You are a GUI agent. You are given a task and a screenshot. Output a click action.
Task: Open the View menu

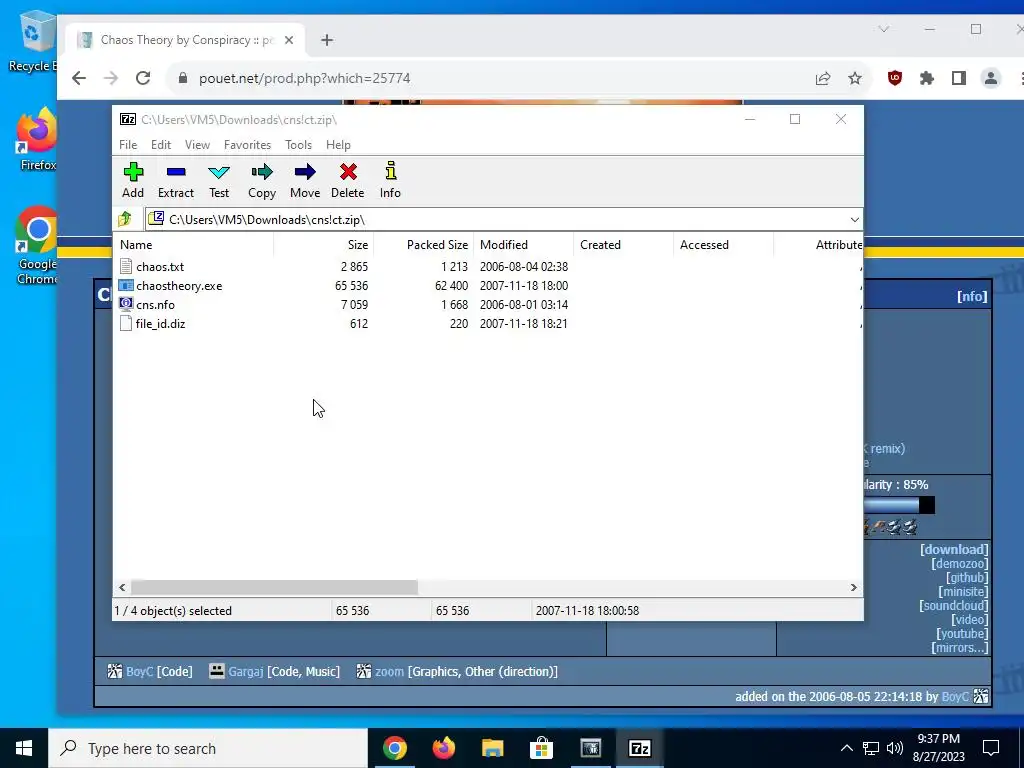[197, 145]
